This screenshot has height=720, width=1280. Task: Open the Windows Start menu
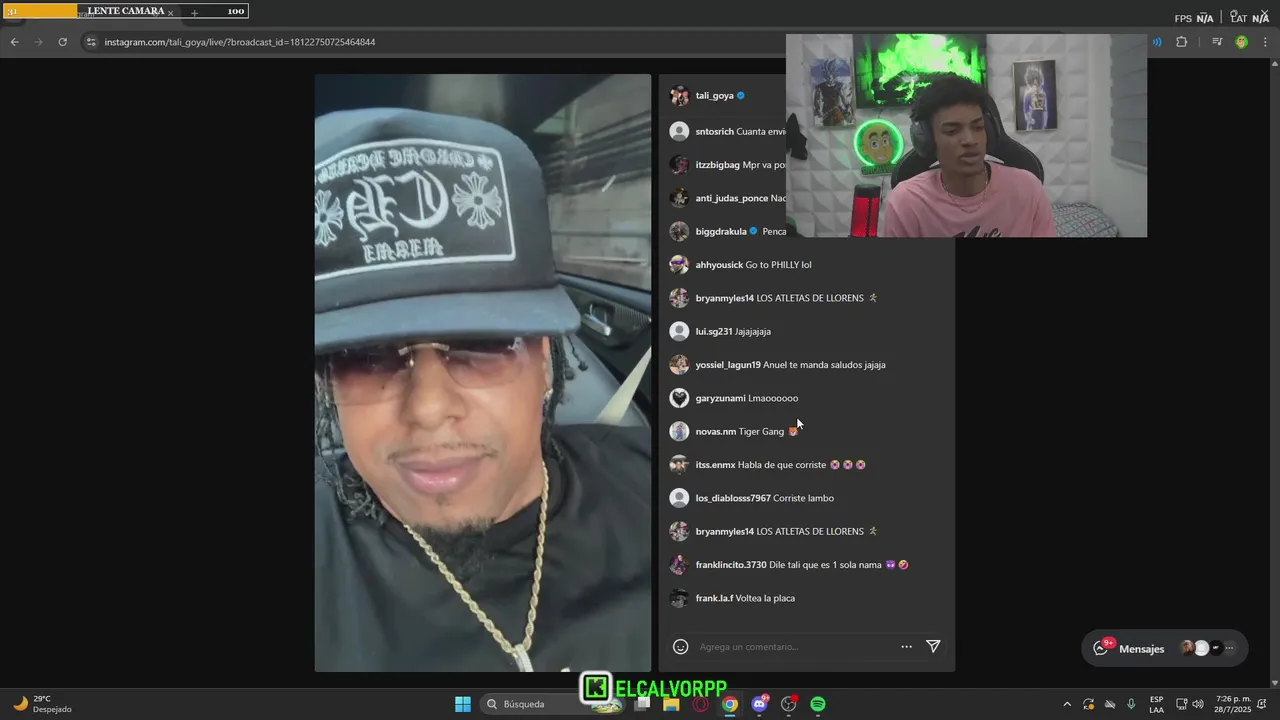(x=463, y=704)
